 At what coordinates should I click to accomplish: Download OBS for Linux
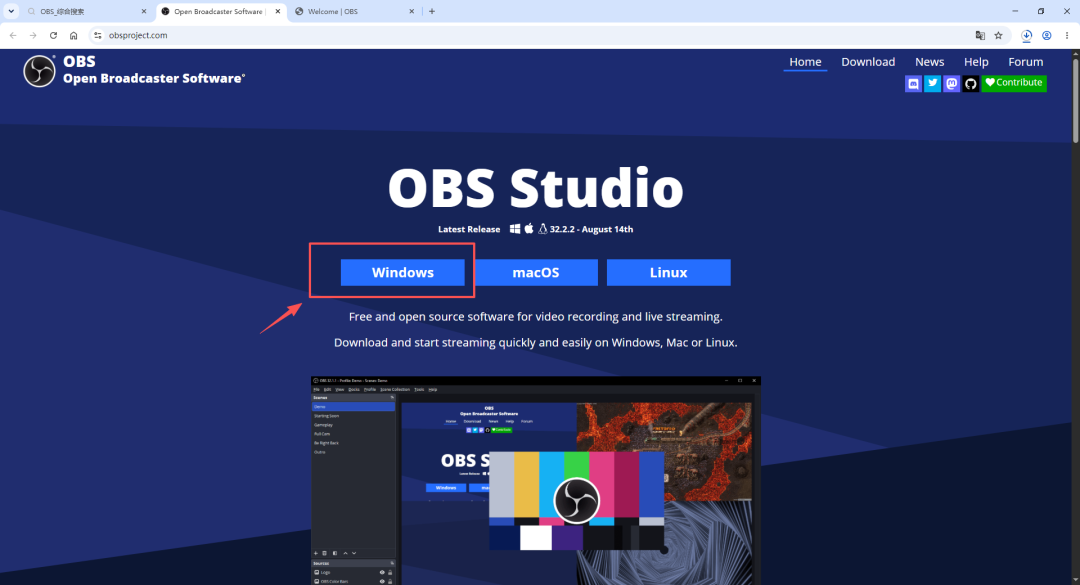668,272
